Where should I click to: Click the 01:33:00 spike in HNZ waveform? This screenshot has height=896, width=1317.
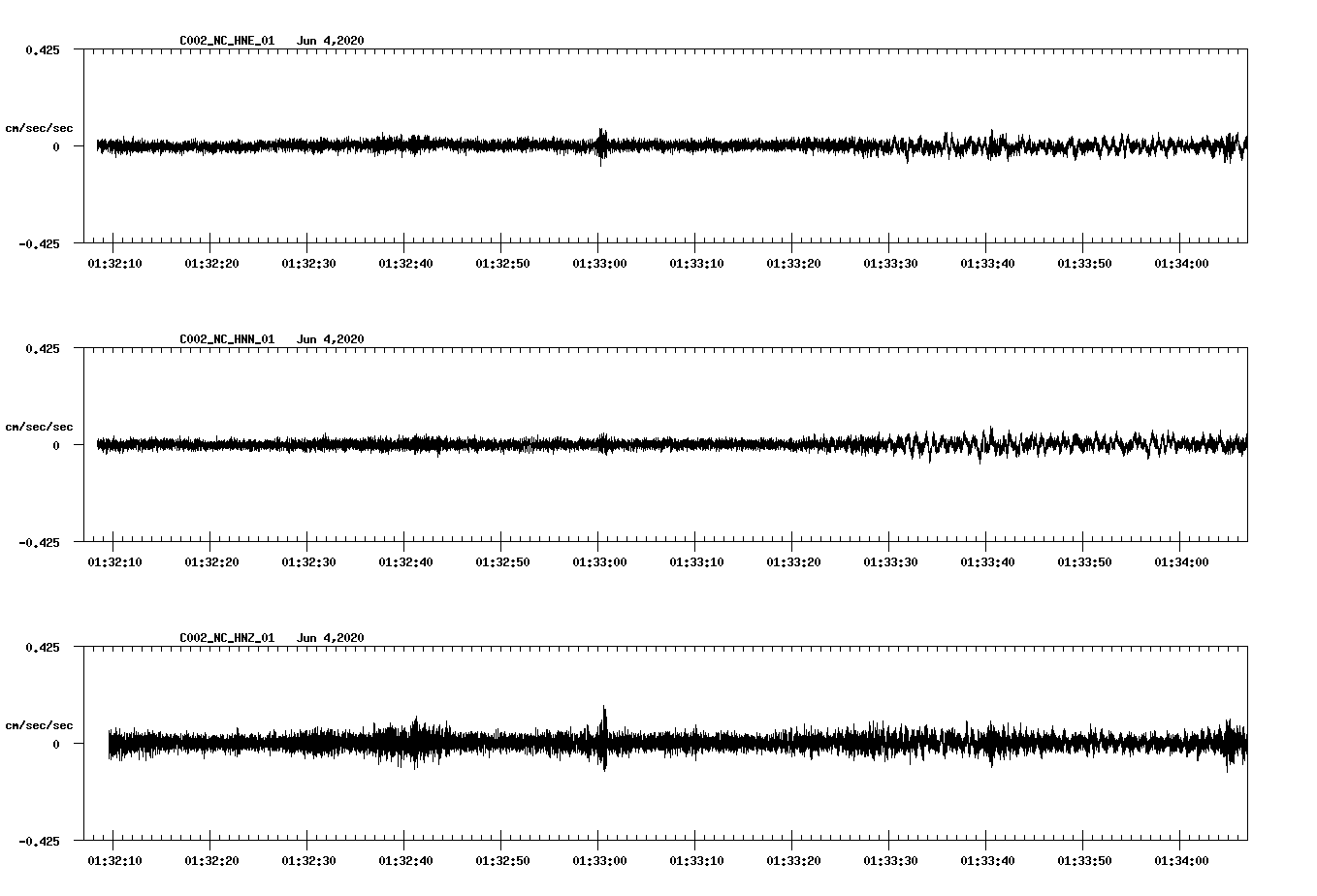tap(602, 739)
